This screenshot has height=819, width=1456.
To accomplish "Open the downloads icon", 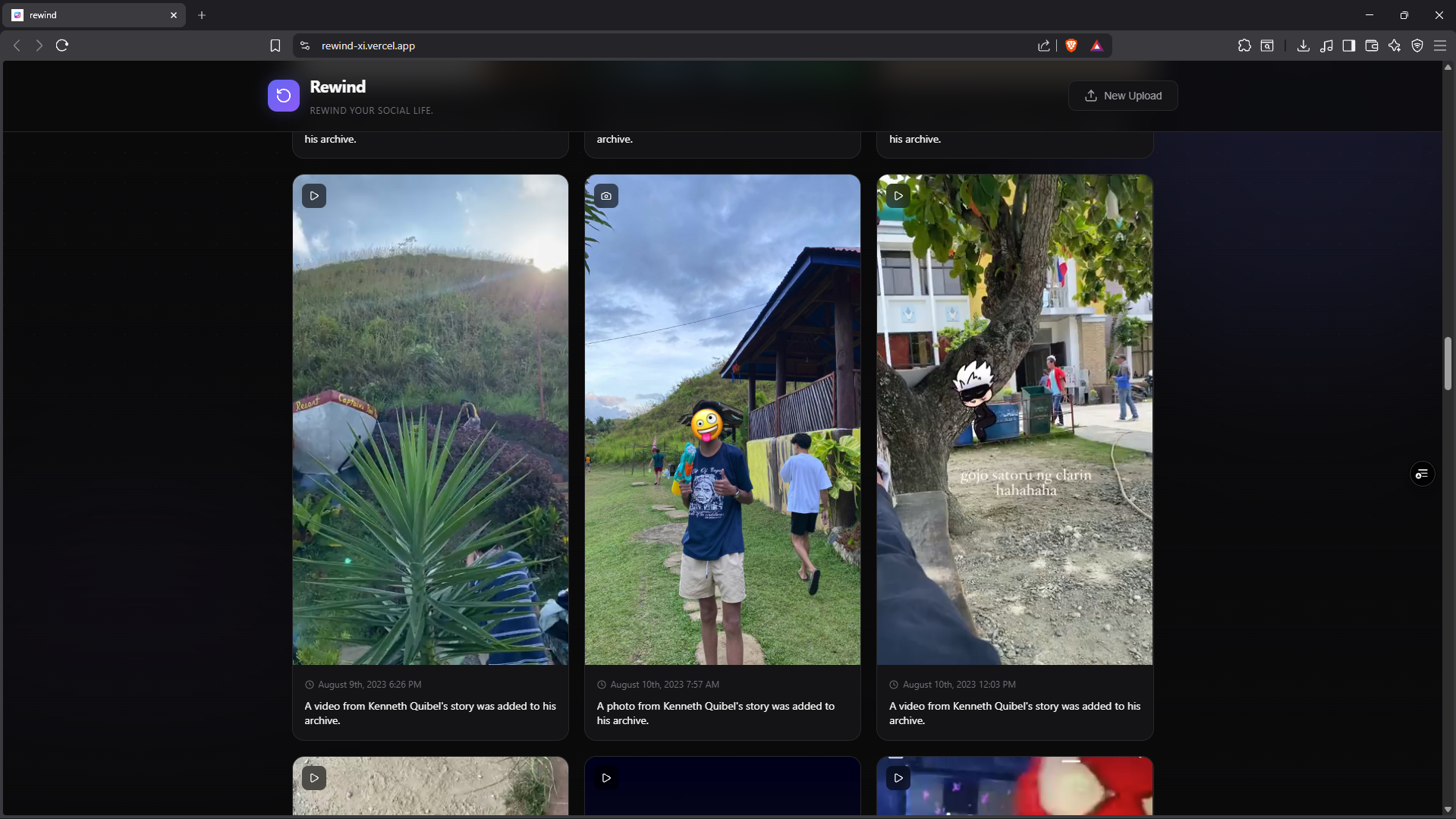I will [1303, 46].
